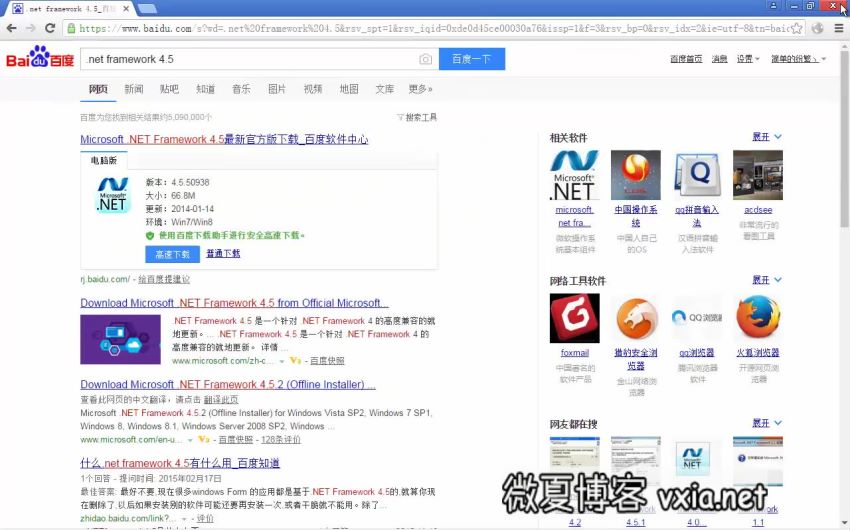The image size is (850, 530).
Task: Go forward using the browser forward arrow
Action: (x=31, y=28)
